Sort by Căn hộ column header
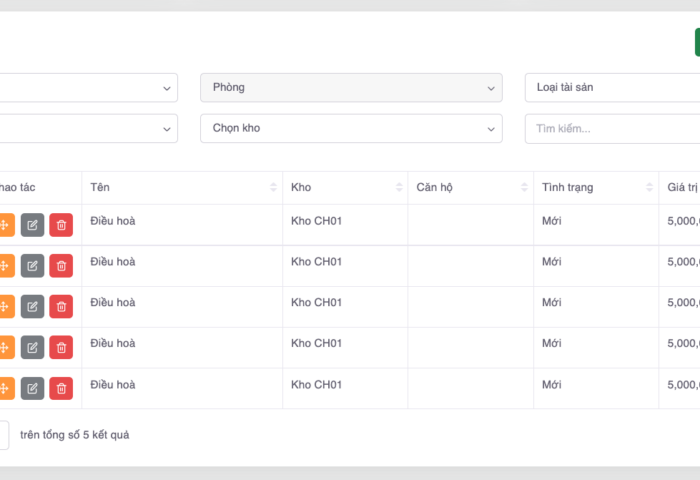700x480 pixels. pos(470,188)
